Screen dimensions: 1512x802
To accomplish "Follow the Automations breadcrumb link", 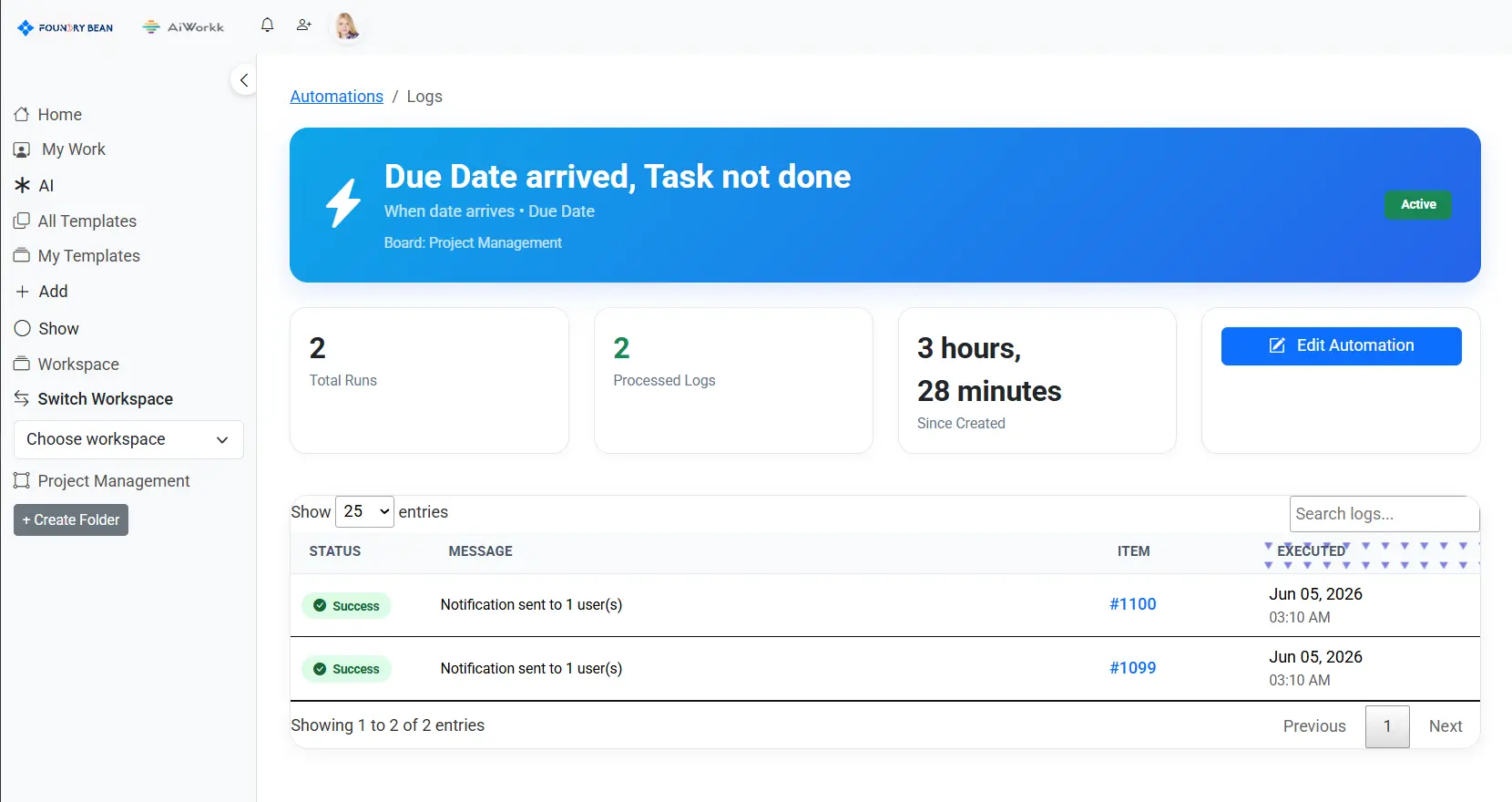I will click(x=336, y=97).
